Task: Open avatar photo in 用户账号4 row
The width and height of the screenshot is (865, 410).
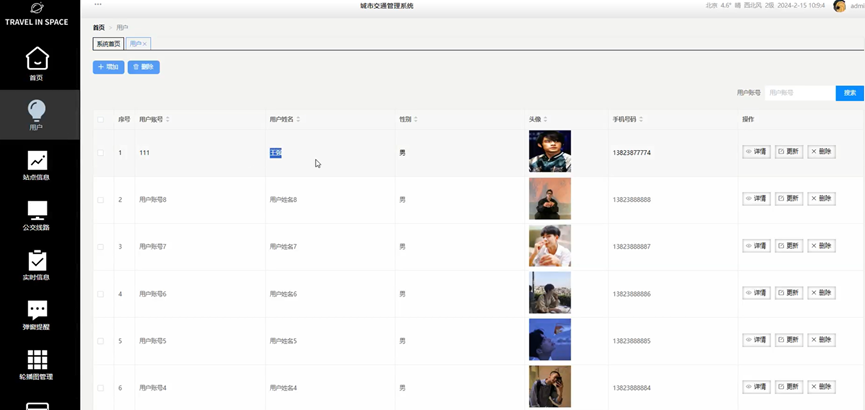Action: tap(550, 386)
